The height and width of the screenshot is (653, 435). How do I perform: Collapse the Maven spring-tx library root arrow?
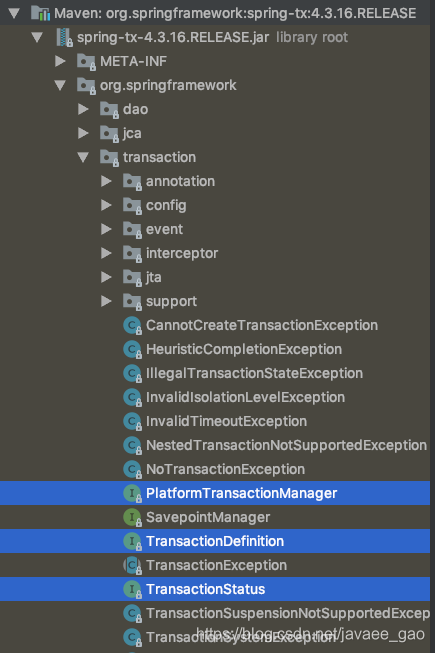pyautogui.click(x=14, y=13)
